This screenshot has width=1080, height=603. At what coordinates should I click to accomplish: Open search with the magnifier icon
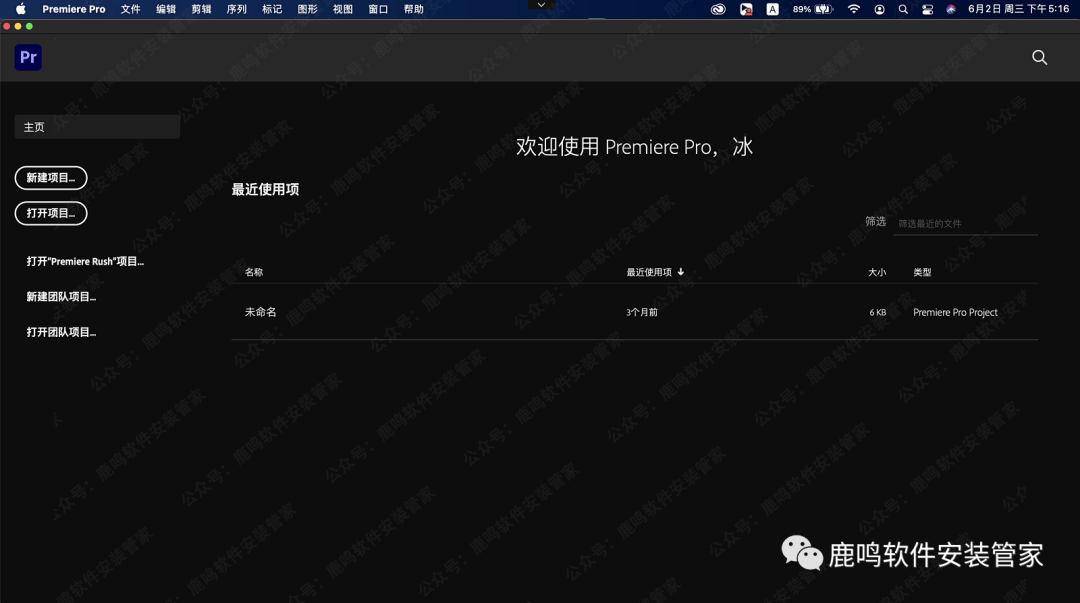(1039, 58)
